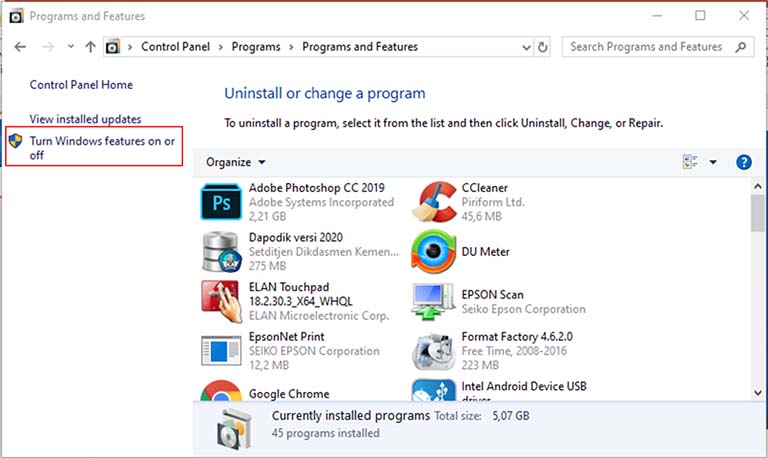Click the Seiko Epson Corporation publisher text
The height and width of the screenshot is (458, 768).
(x=524, y=309)
